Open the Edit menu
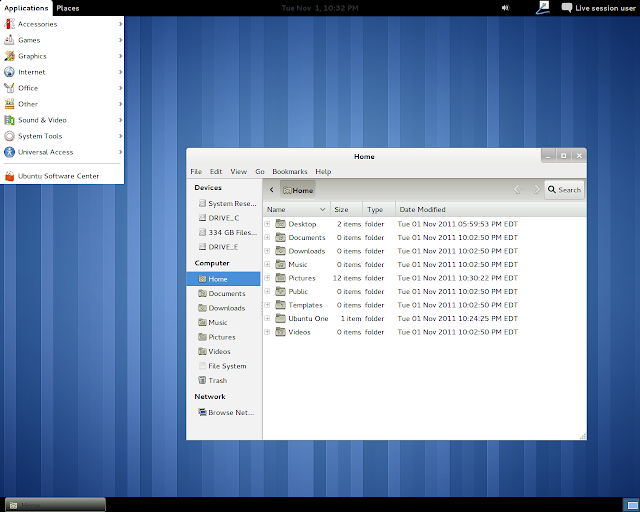Viewport: 640px width, 512px height. coord(216,171)
